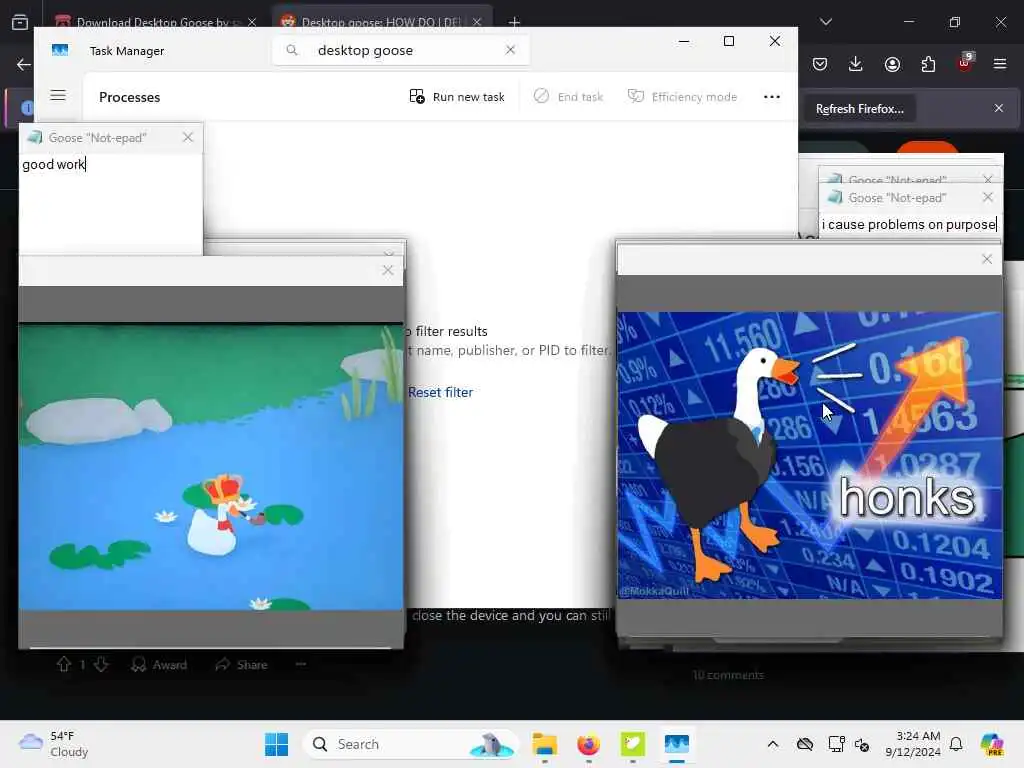This screenshot has width=1024, height=768.
Task: Open Firefox from the taskbar
Action: click(588, 744)
